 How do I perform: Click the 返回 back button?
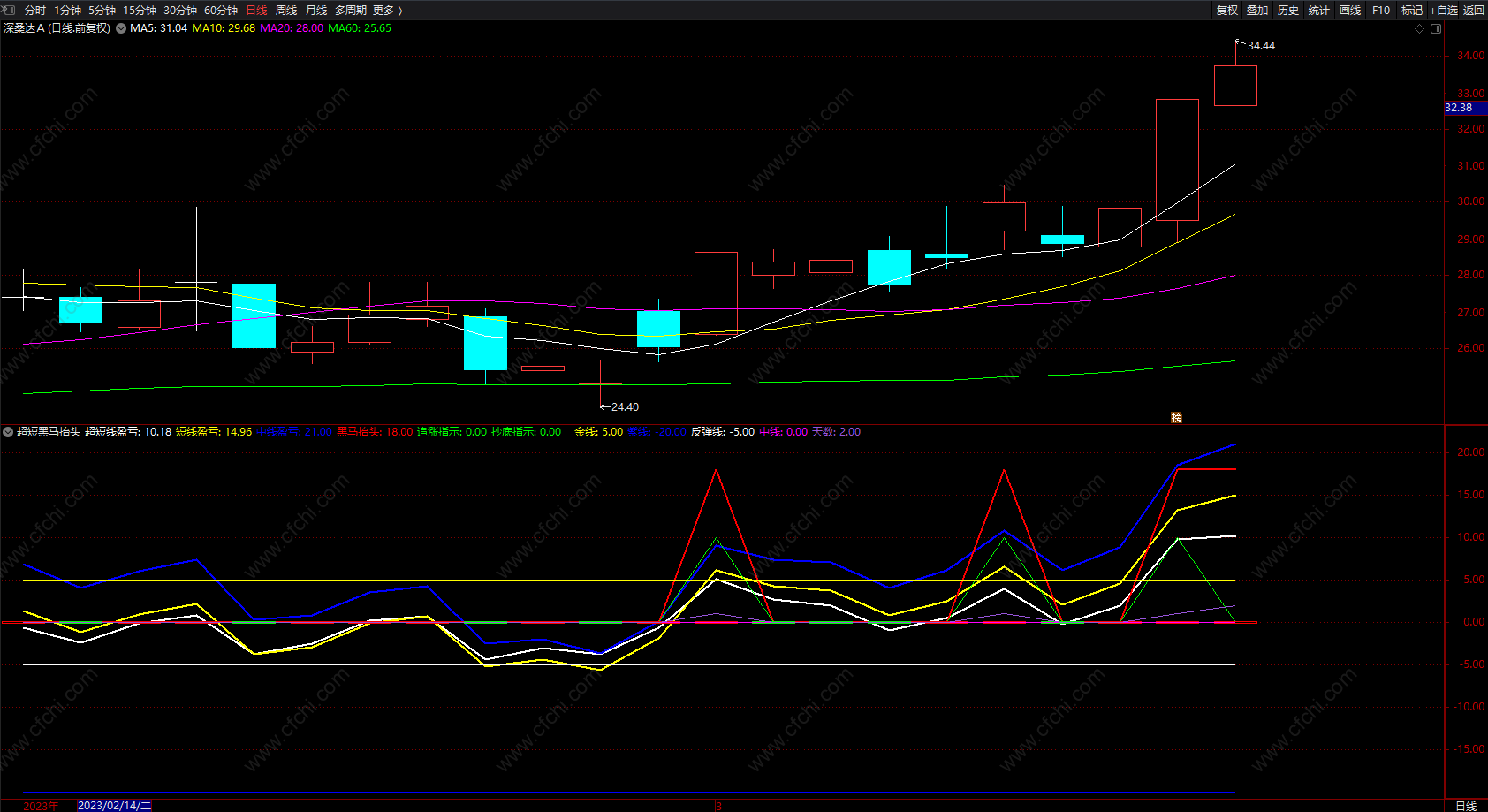tap(1473, 11)
